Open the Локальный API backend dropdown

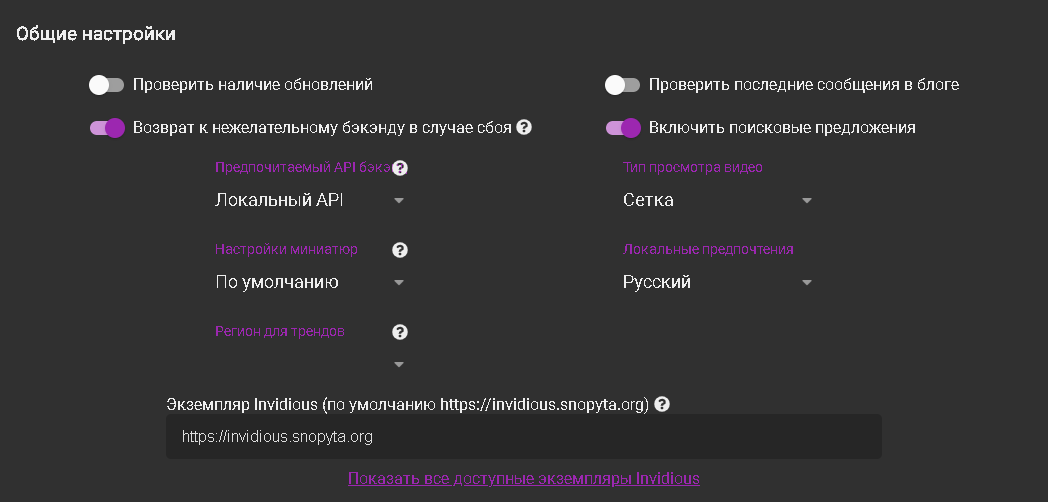[x=309, y=200]
